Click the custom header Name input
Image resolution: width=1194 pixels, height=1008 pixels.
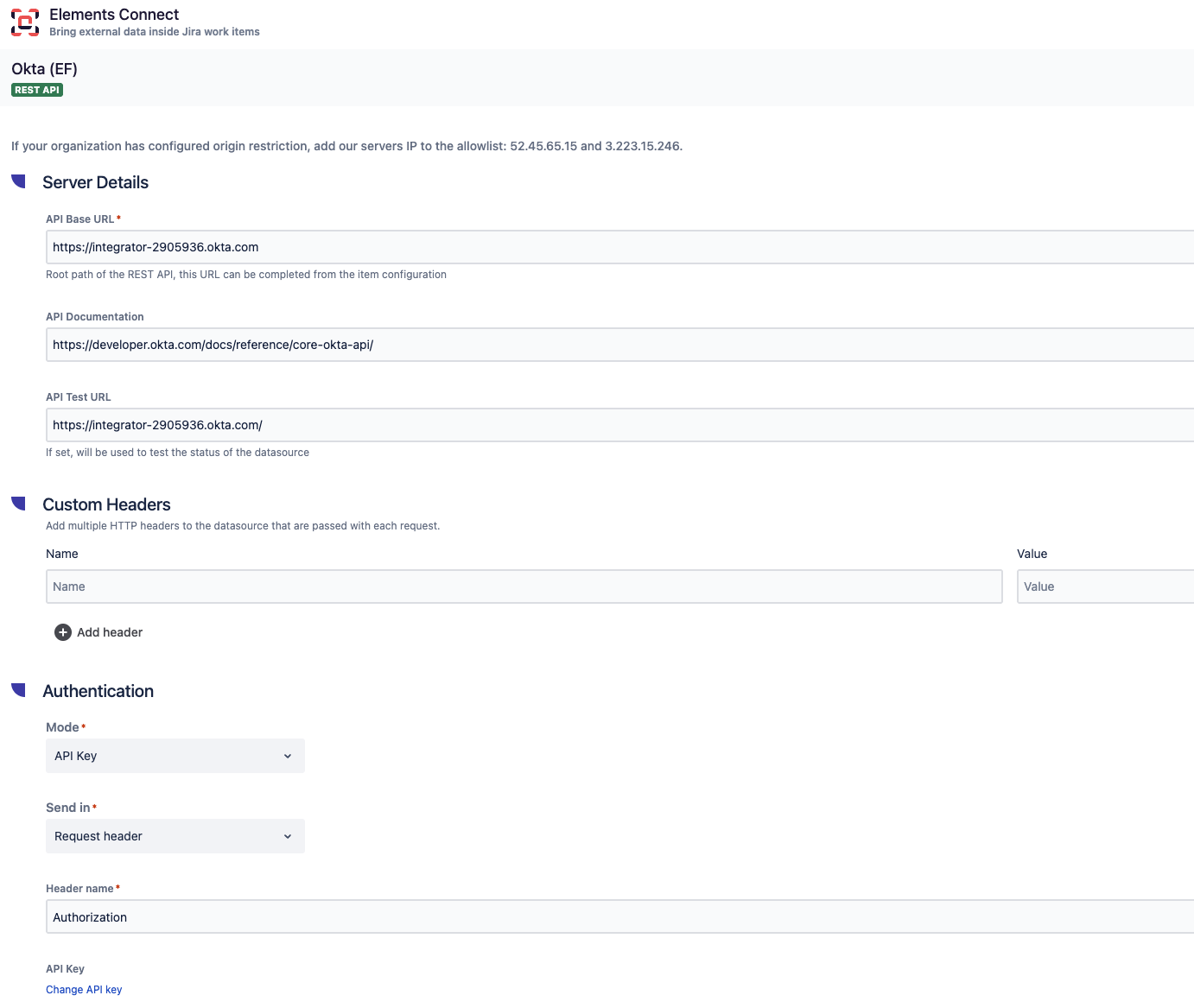point(524,586)
